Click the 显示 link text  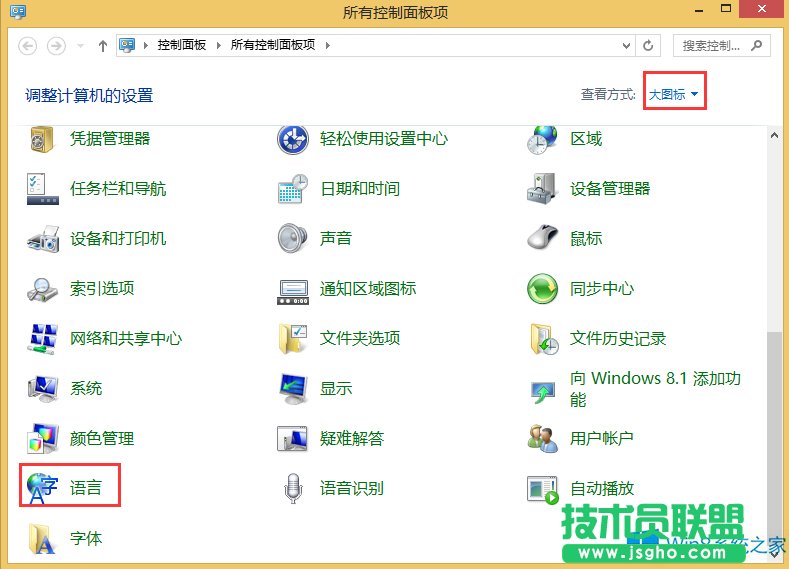[x=336, y=388]
